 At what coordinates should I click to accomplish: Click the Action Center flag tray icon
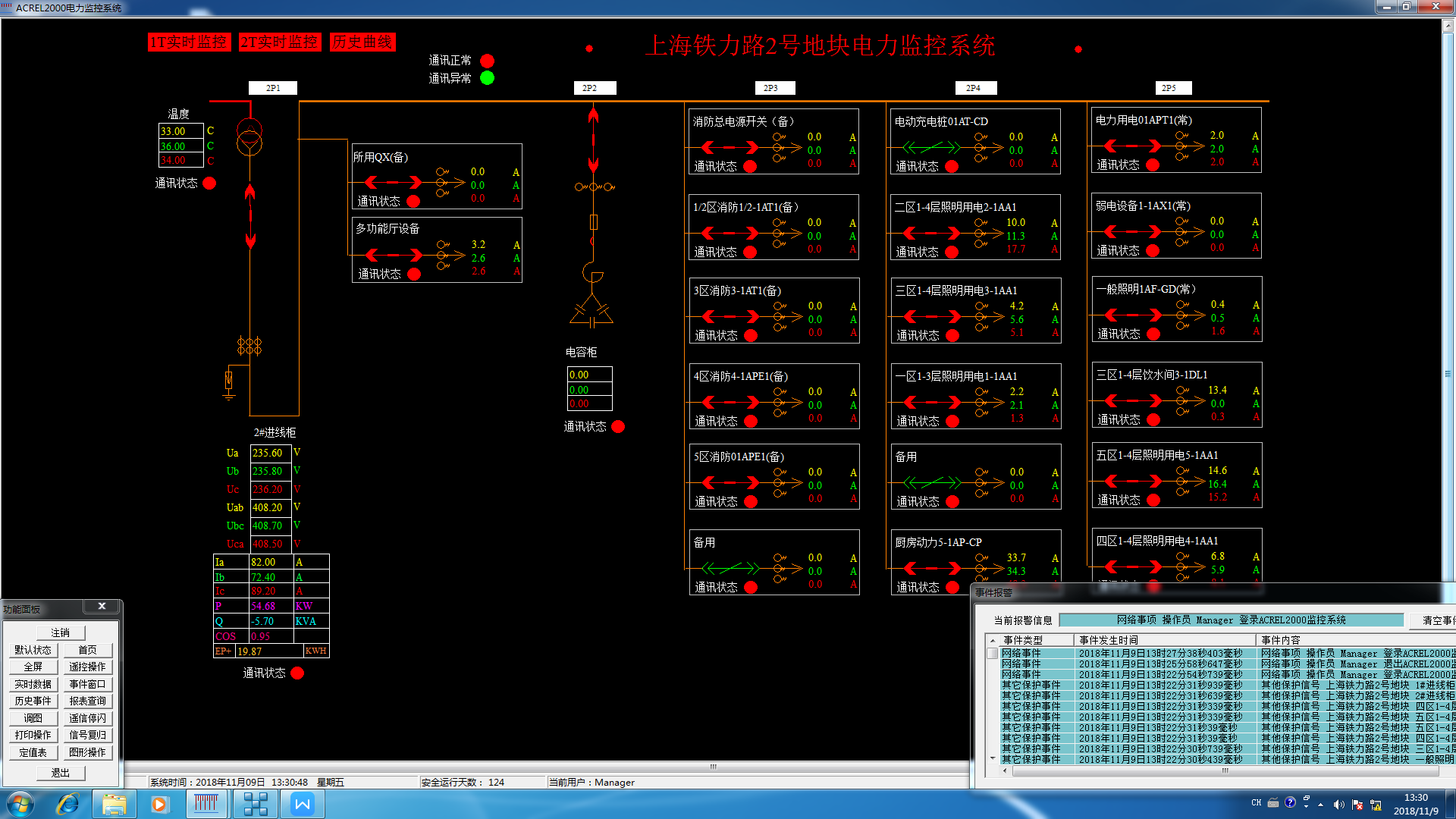click(x=1357, y=804)
